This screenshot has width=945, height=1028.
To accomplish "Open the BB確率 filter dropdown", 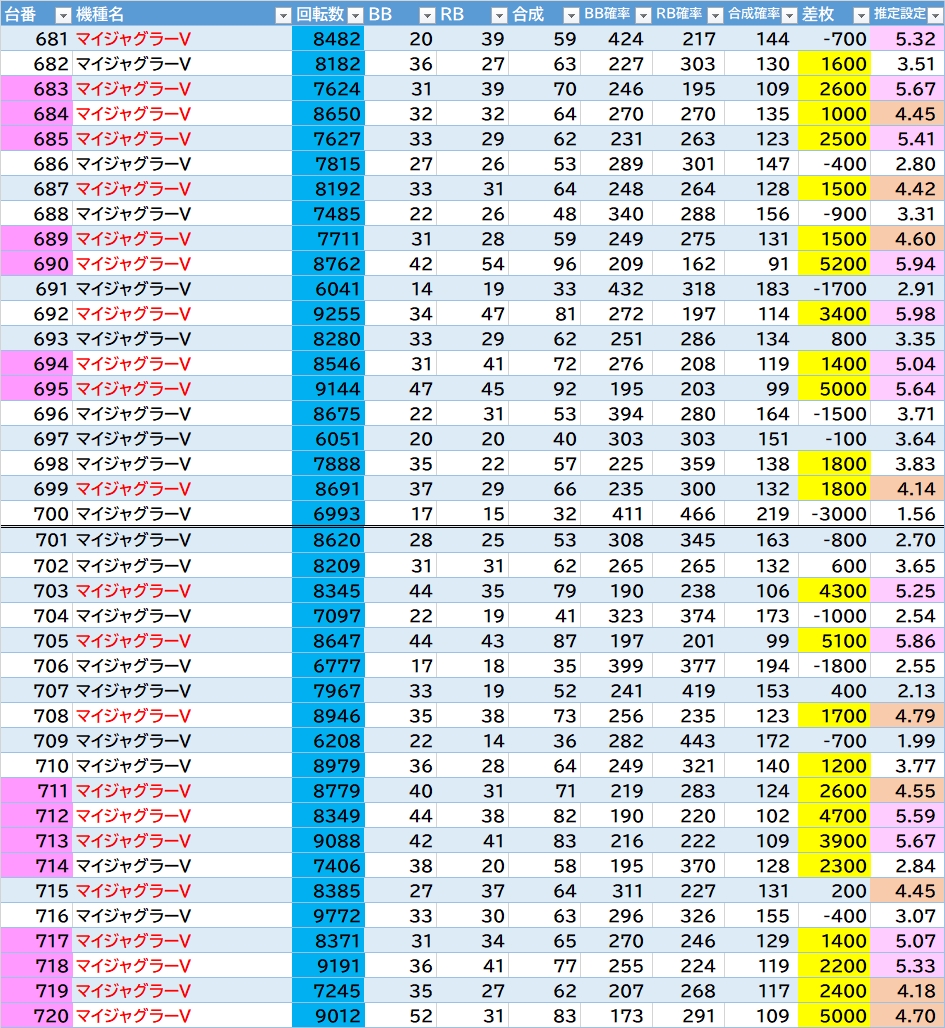I will pos(642,15).
